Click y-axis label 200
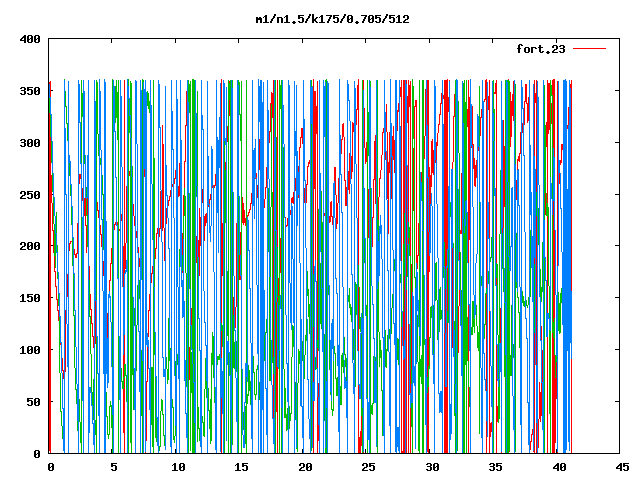This screenshot has height=480, width=640. 30,246
